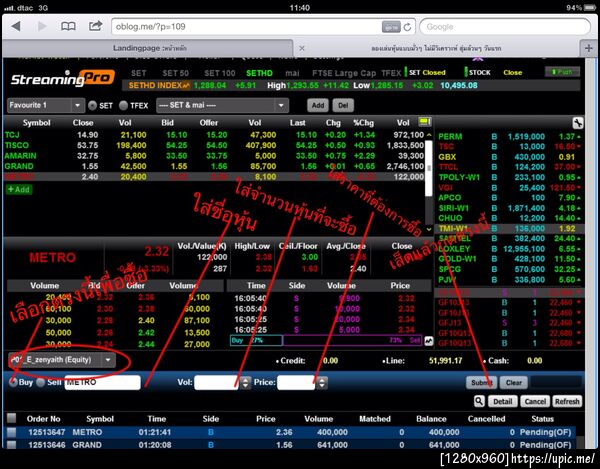
Task: Open the Favourite 1 dropdown
Action: pos(45,105)
